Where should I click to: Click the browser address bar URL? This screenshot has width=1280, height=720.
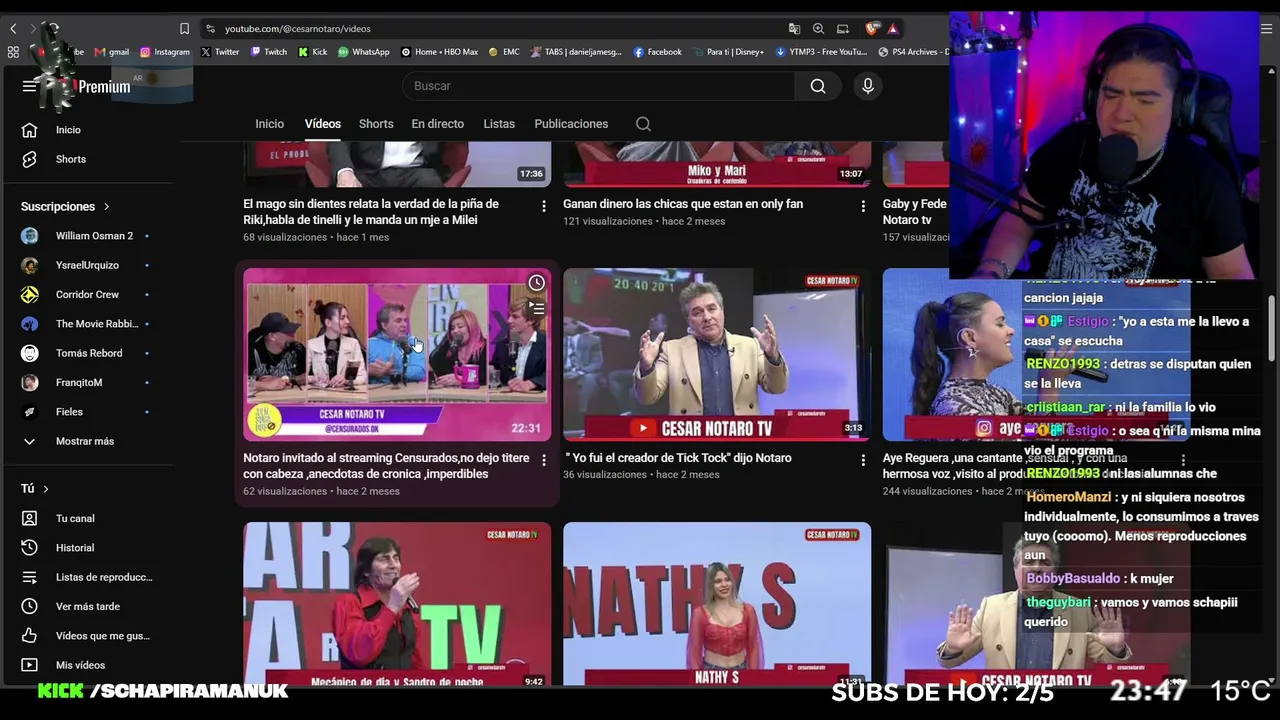298,29
